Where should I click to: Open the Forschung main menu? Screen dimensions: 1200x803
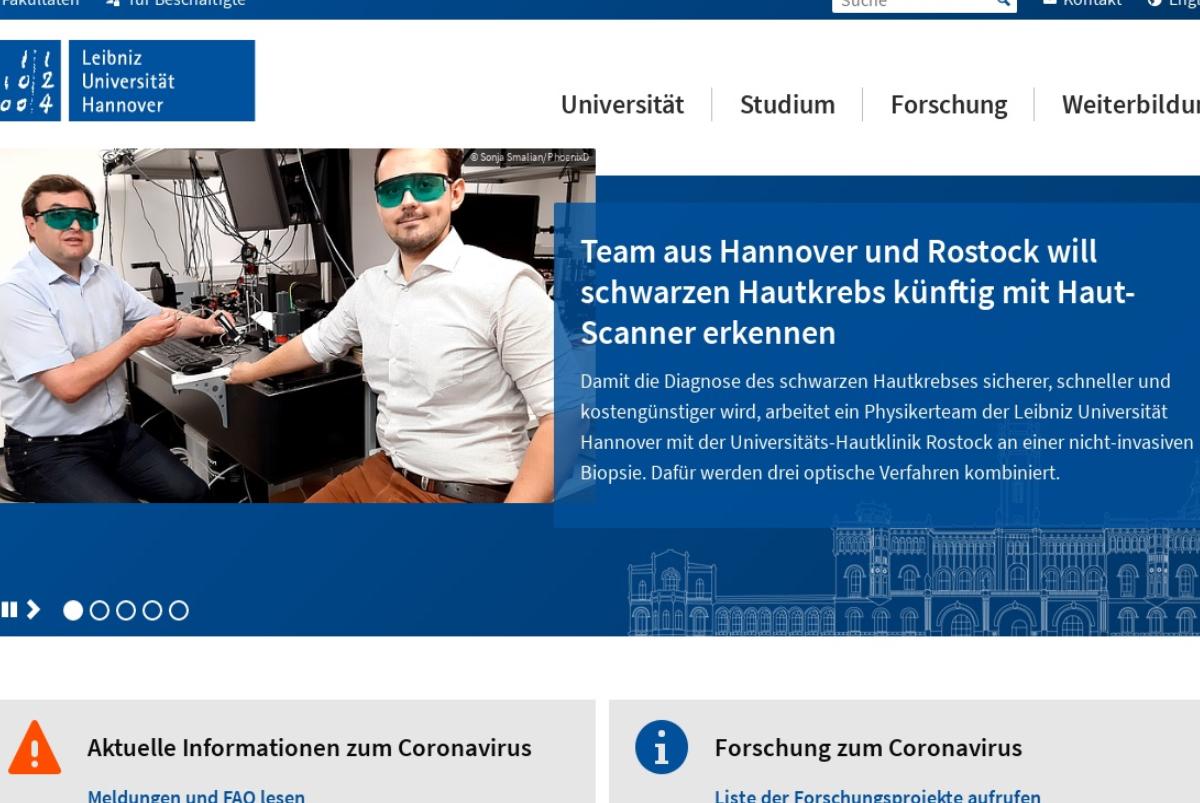(948, 105)
